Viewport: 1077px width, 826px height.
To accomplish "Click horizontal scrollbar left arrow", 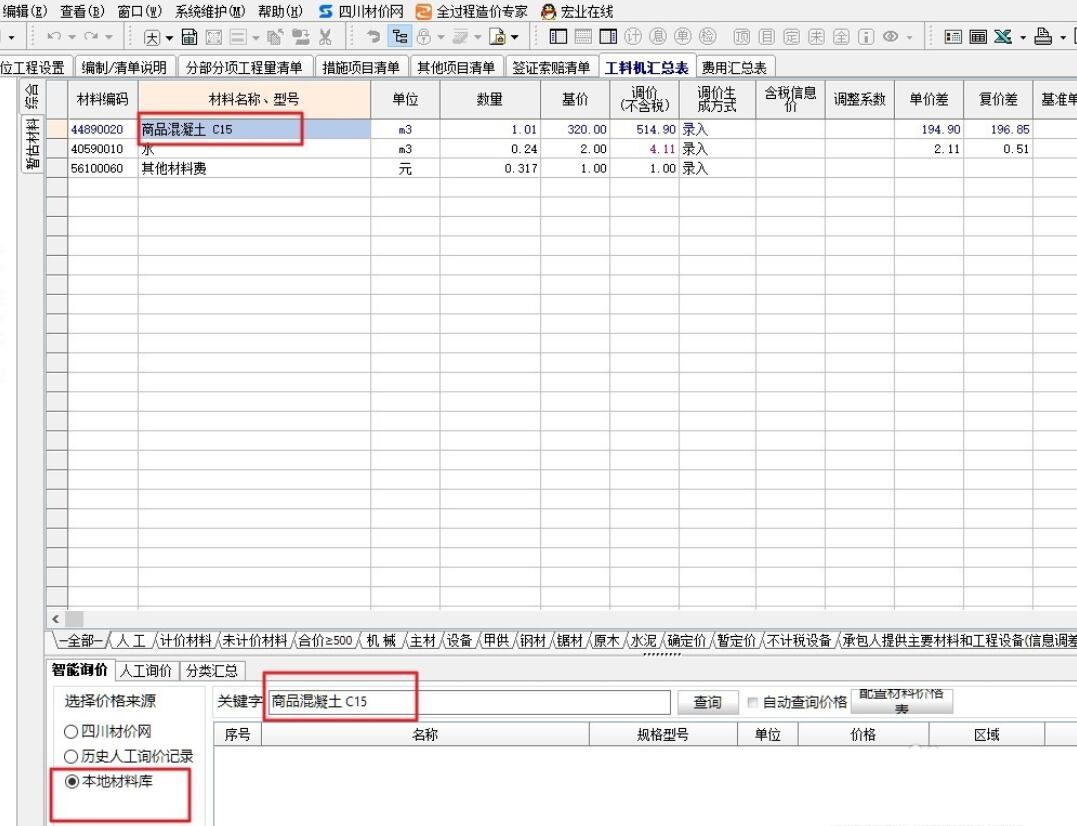I will pos(56,619).
